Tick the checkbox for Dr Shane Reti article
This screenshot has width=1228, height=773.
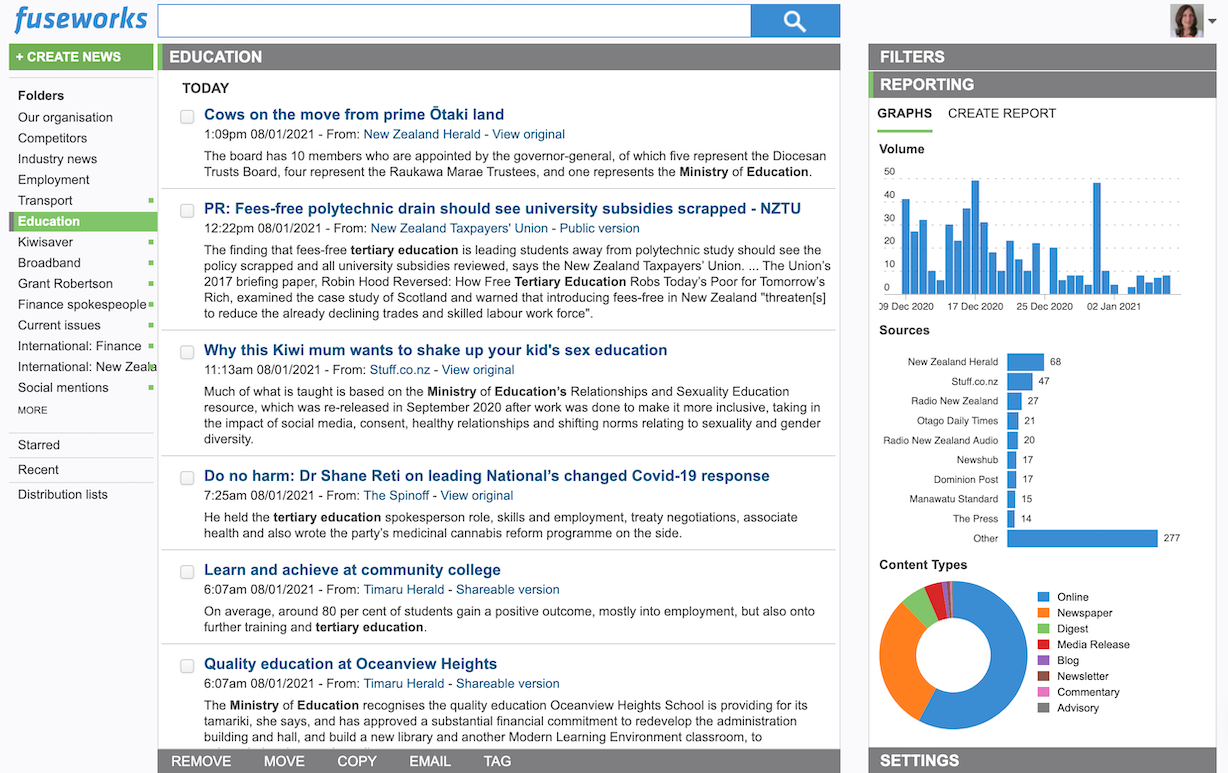point(187,478)
